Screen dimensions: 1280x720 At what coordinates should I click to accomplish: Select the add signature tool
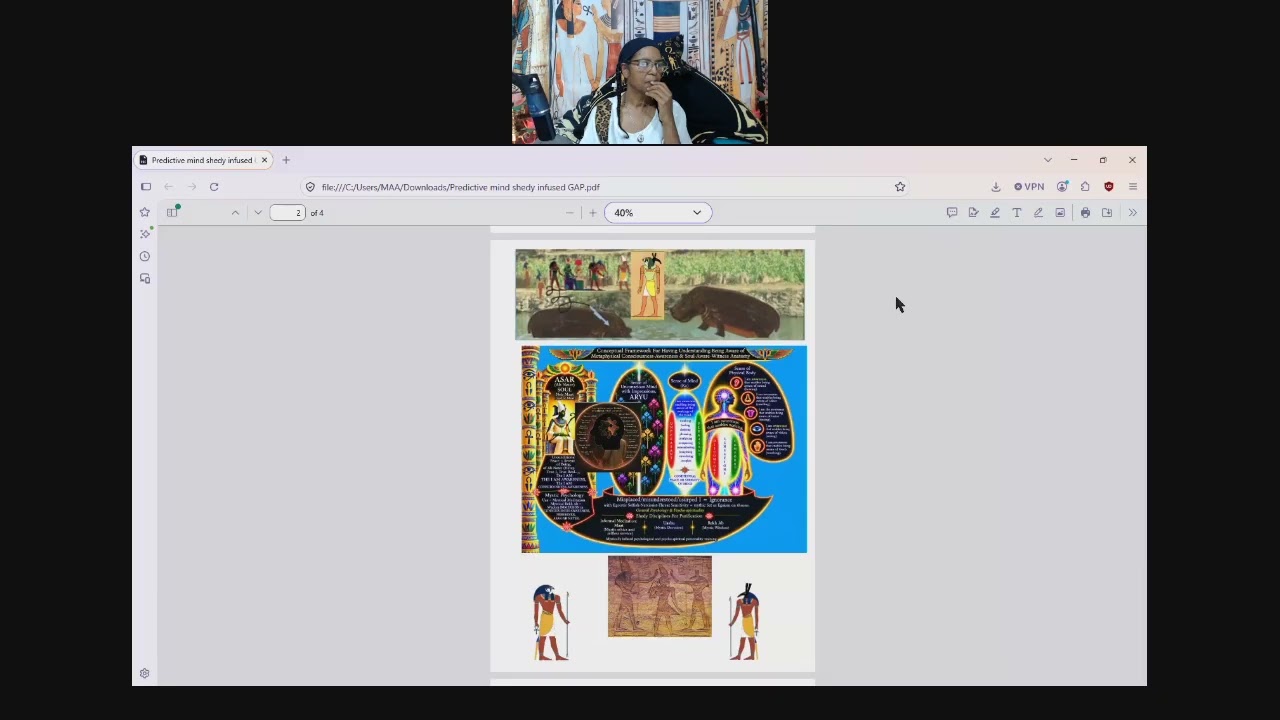973,212
